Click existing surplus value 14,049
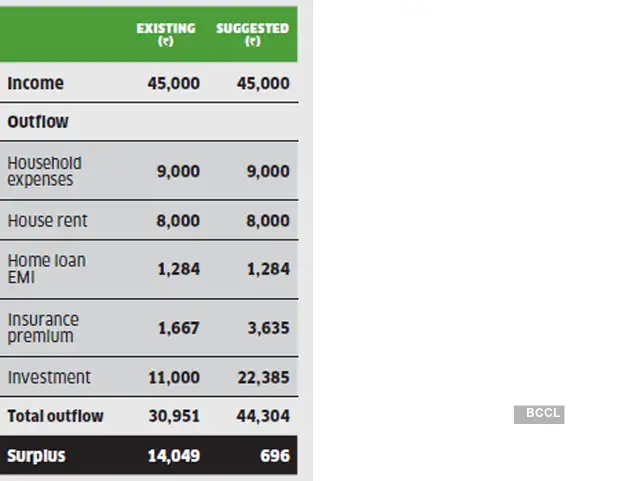 pyautogui.click(x=174, y=456)
